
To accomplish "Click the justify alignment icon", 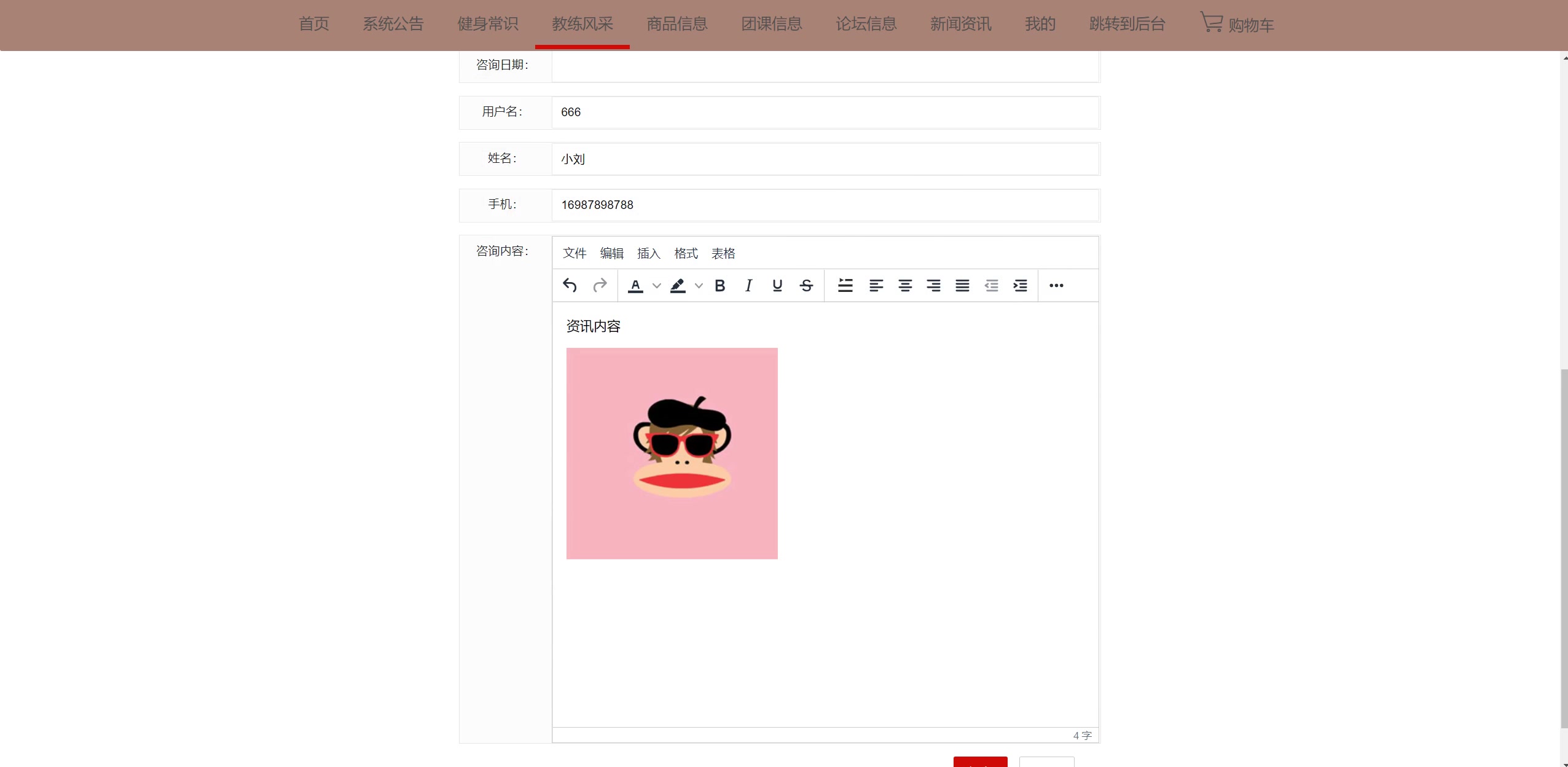I will point(962,285).
